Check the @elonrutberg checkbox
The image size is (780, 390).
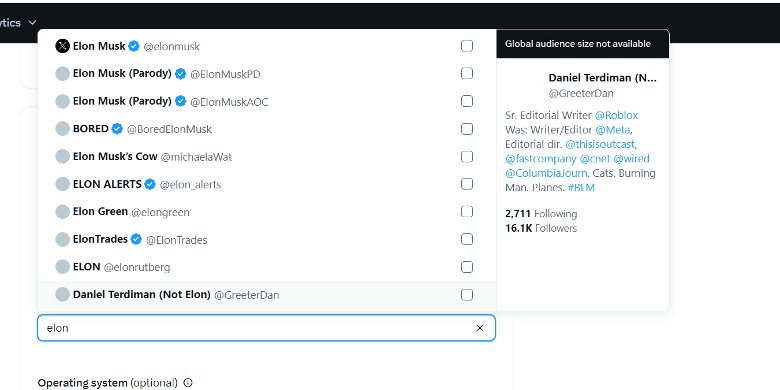point(467,267)
